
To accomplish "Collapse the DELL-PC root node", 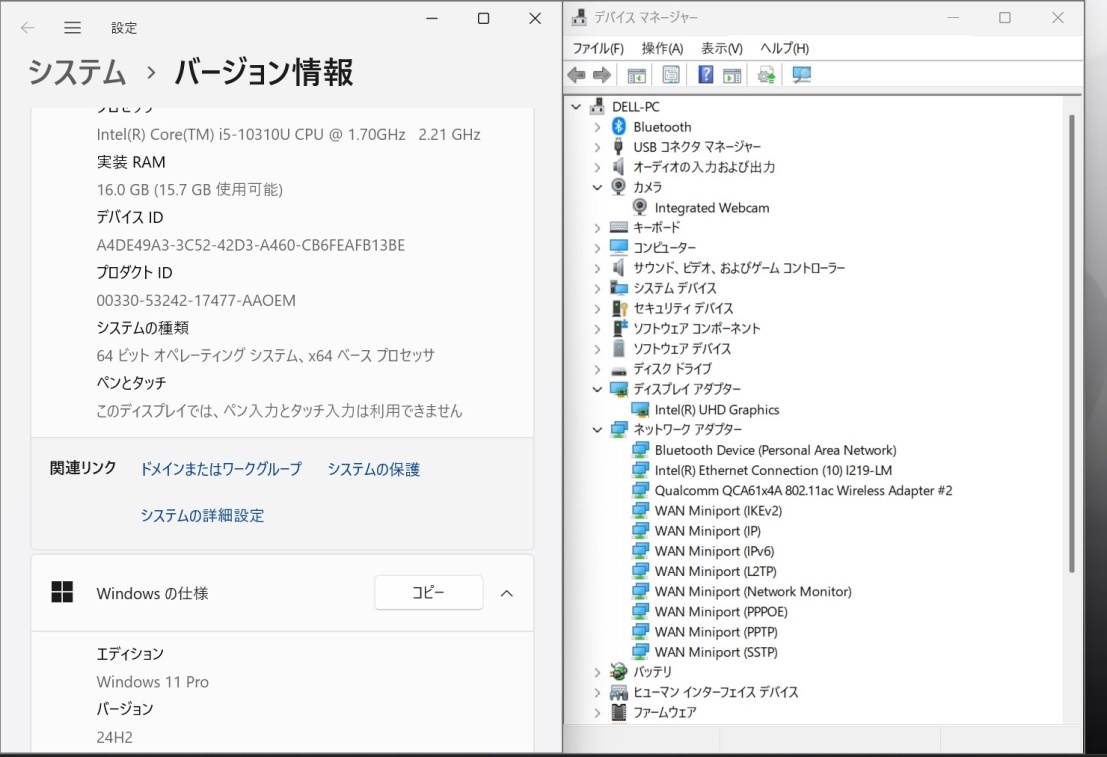I will click(576, 107).
